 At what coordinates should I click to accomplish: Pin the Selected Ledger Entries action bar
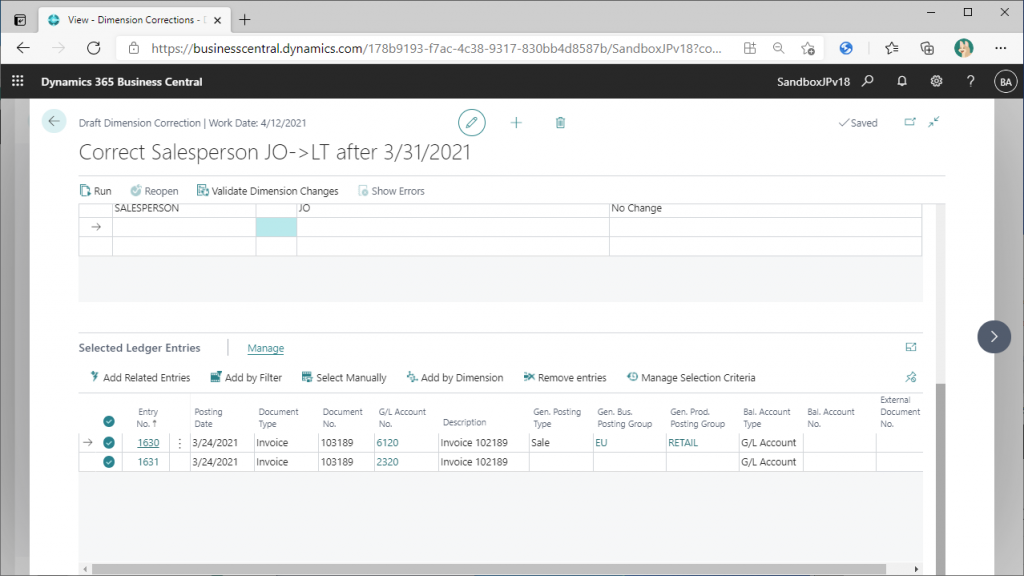tap(911, 377)
